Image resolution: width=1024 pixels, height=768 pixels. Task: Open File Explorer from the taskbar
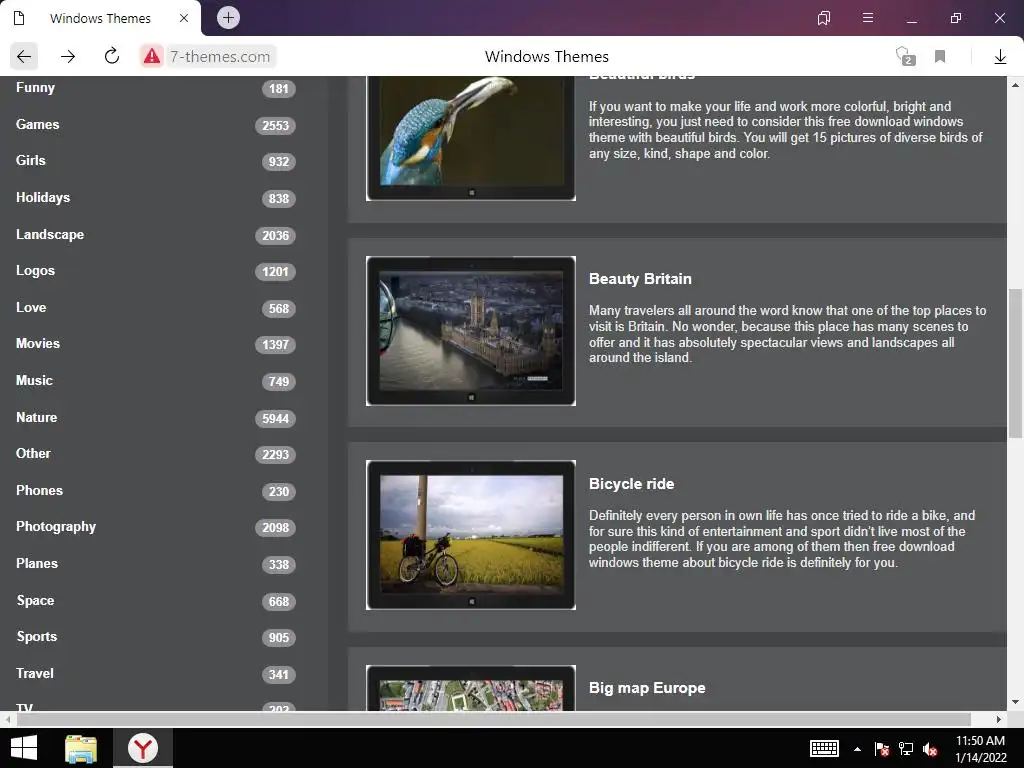(x=81, y=748)
